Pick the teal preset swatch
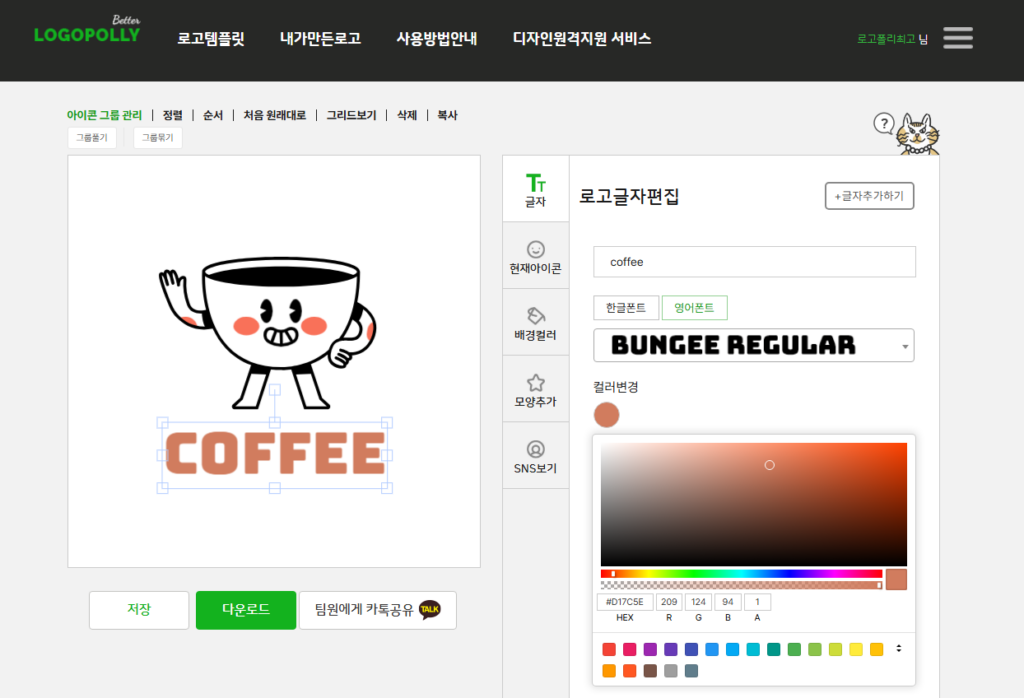The height and width of the screenshot is (698, 1024). (x=773, y=649)
